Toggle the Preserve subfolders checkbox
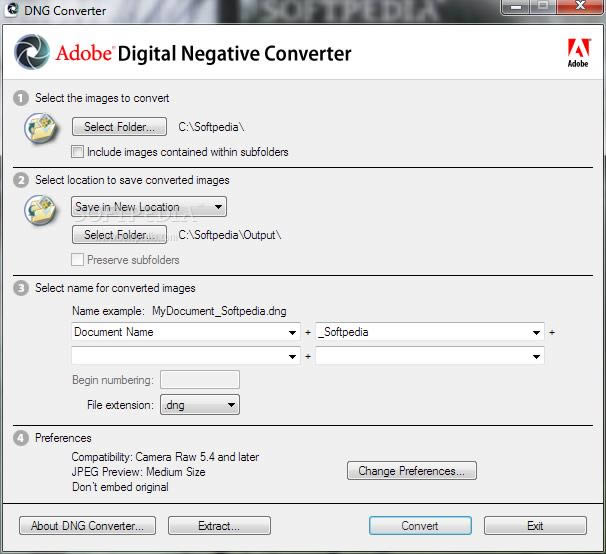 pos(77,259)
